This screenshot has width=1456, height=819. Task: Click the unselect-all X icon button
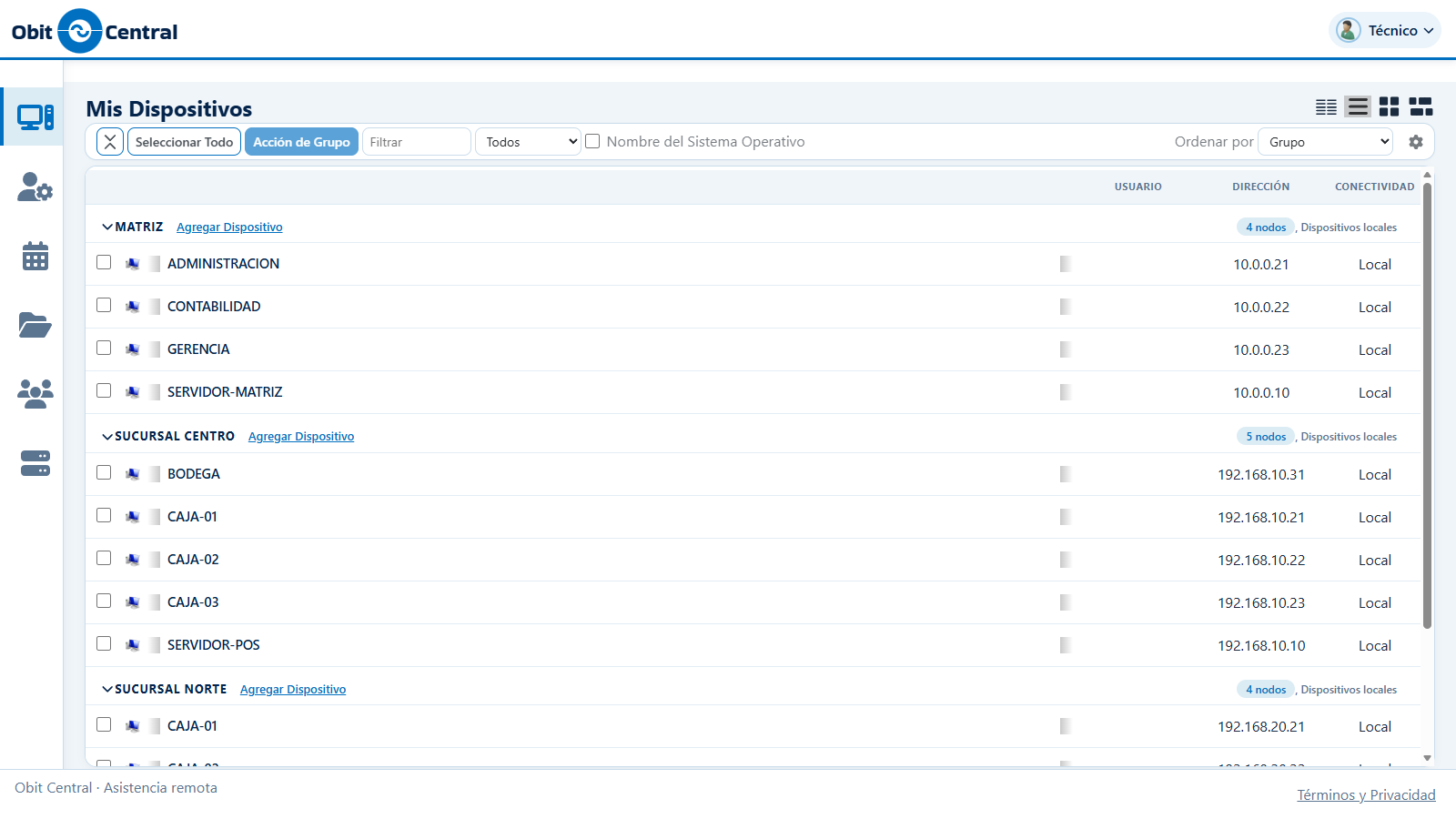tap(110, 142)
